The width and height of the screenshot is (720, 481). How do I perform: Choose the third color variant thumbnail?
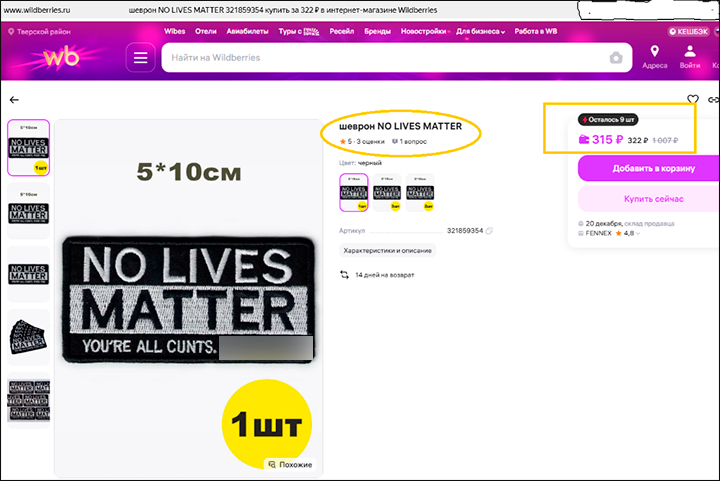420,193
